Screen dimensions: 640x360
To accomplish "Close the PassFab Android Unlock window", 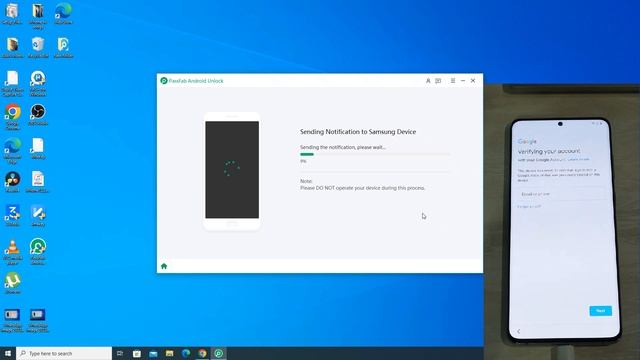I will [473, 81].
